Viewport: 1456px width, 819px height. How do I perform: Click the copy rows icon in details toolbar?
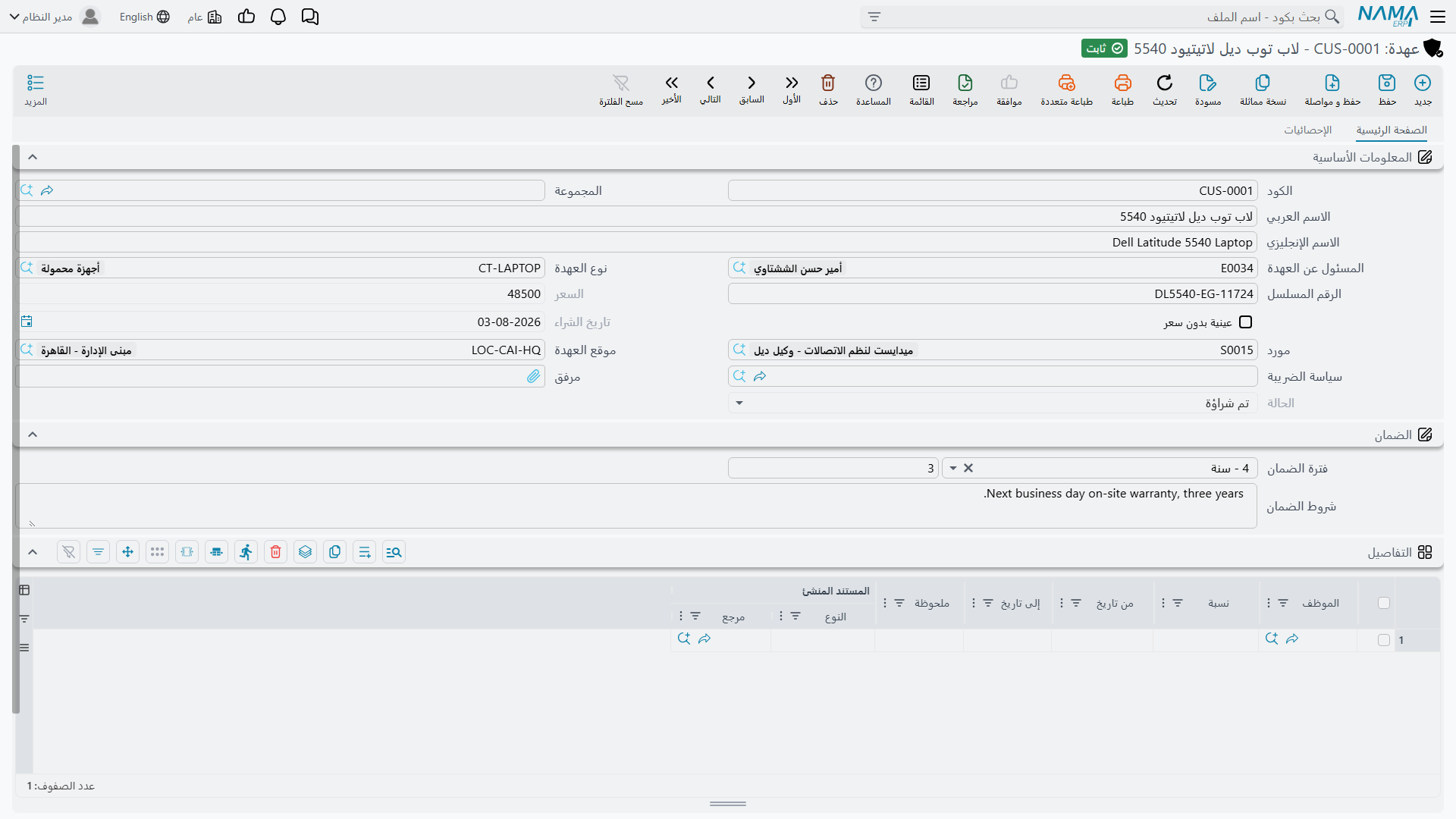pyautogui.click(x=335, y=552)
